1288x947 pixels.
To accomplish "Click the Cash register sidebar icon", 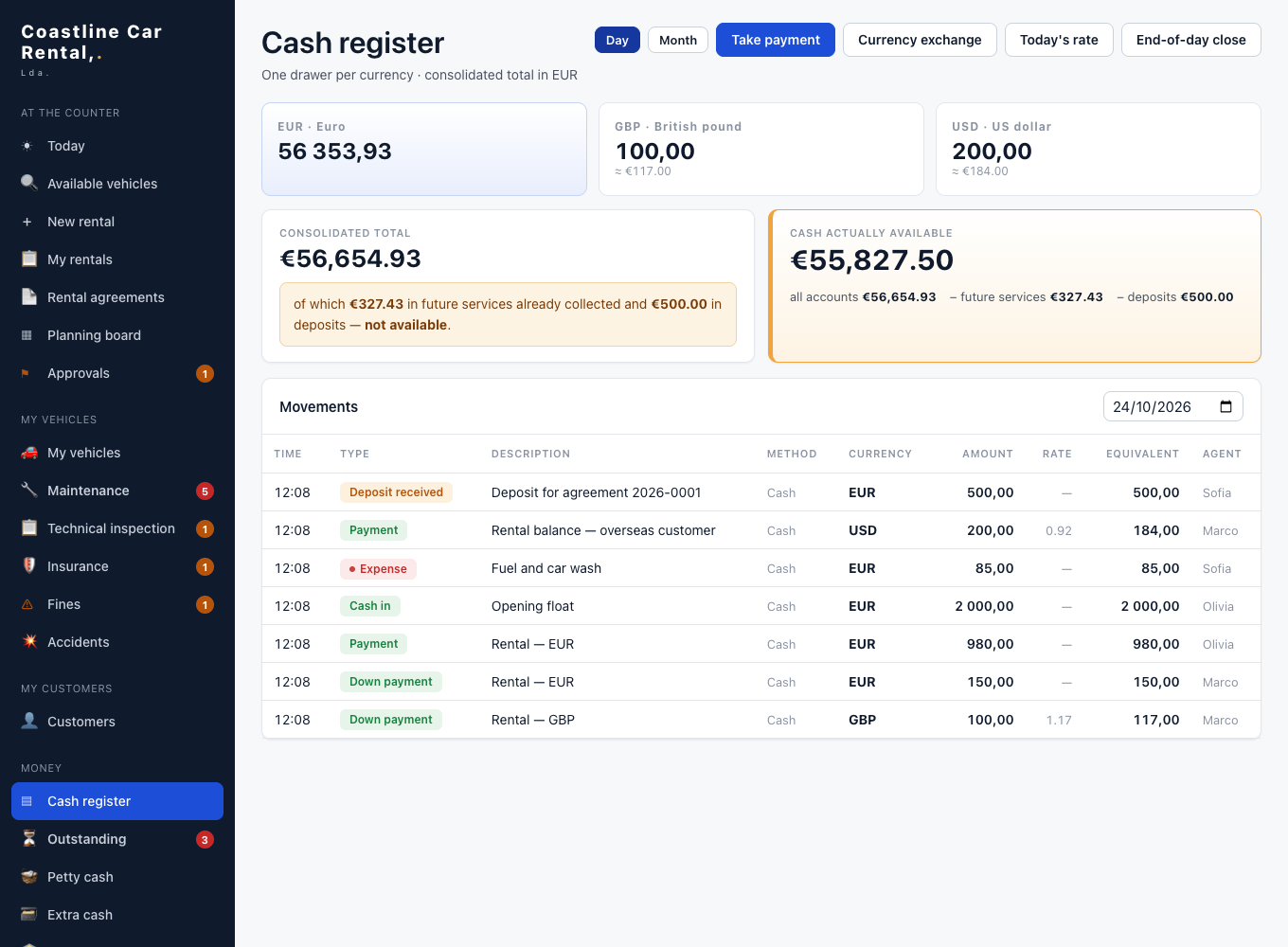I will pyautogui.click(x=27, y=801).
